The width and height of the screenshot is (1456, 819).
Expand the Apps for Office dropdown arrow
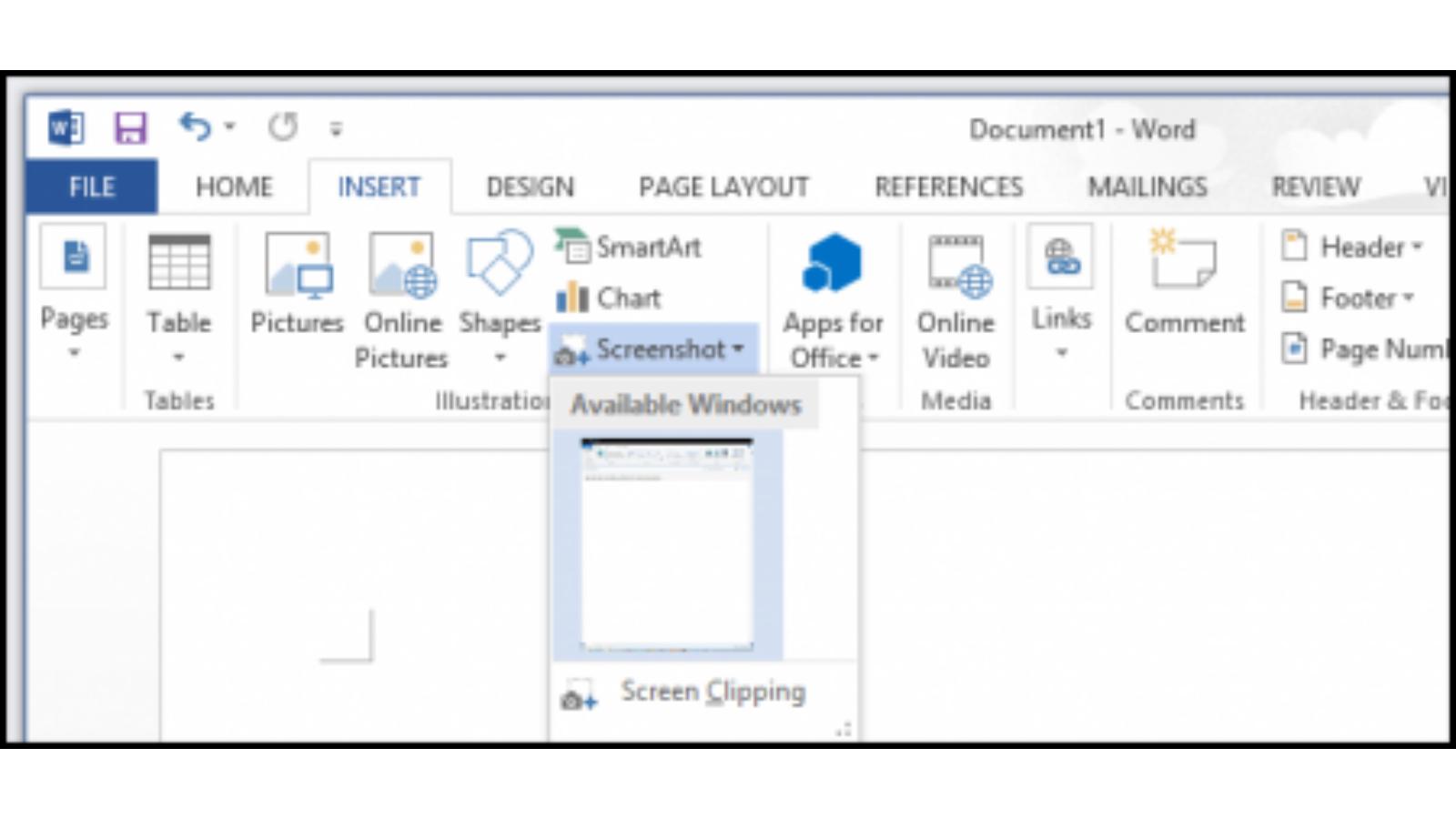coord(874,358)
